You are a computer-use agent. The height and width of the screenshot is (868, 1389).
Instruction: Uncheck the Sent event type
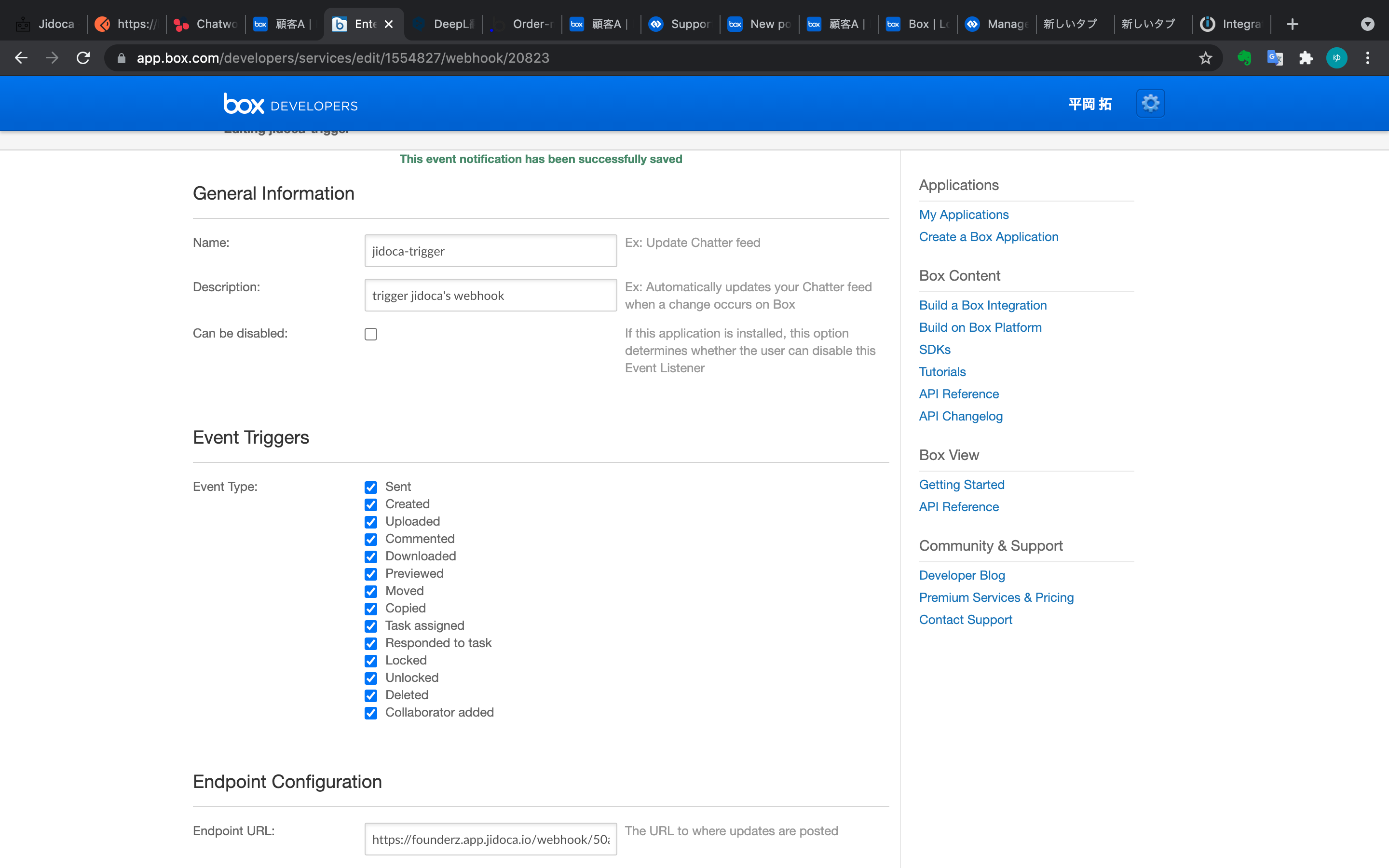tap(371, 488)
